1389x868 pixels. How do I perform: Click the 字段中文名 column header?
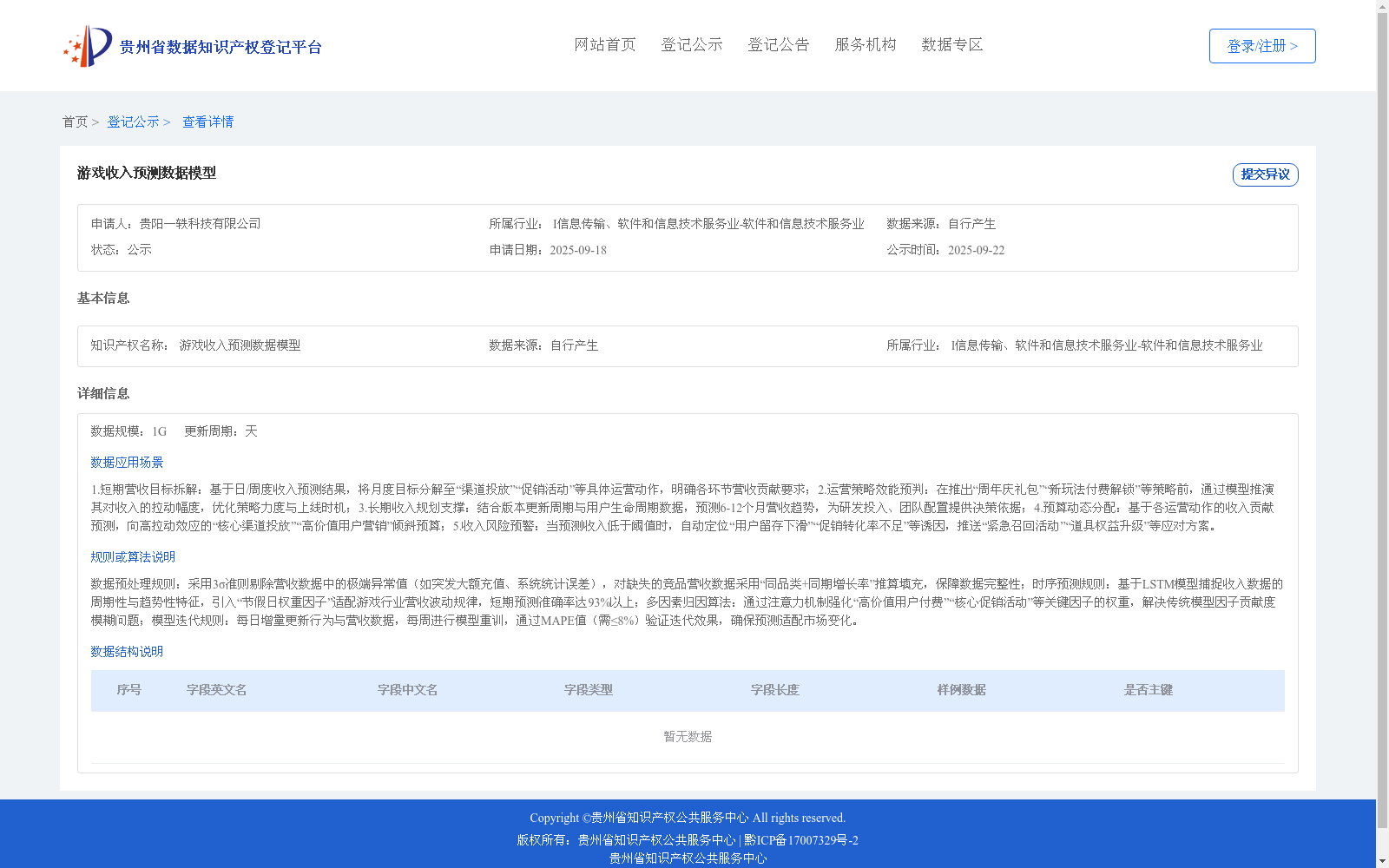tap(408, 690)
